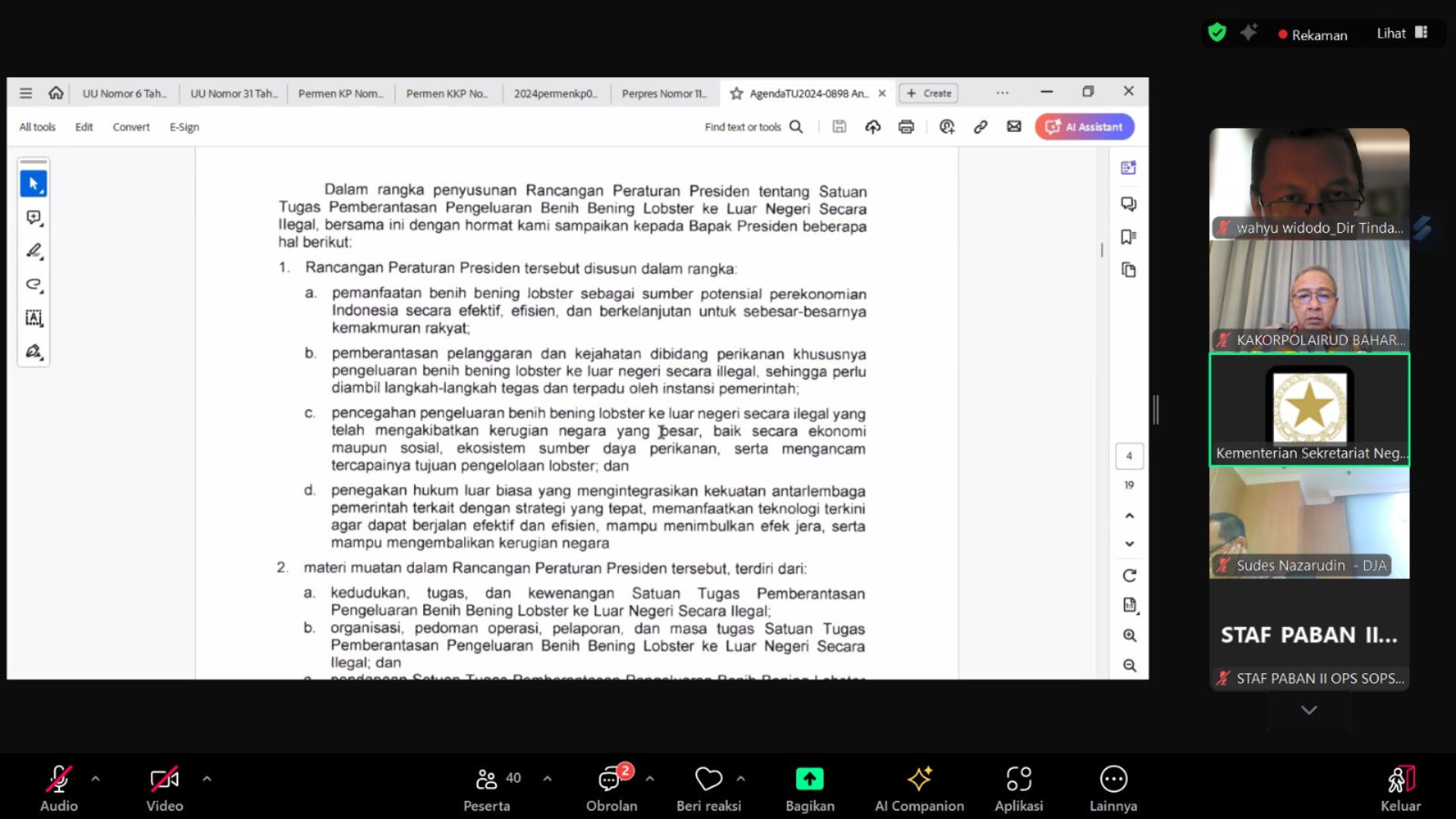This screenshot has height=819, width=1456.
Task: Select wahyu widodo video thumbnail
Action: [1309, 184]
